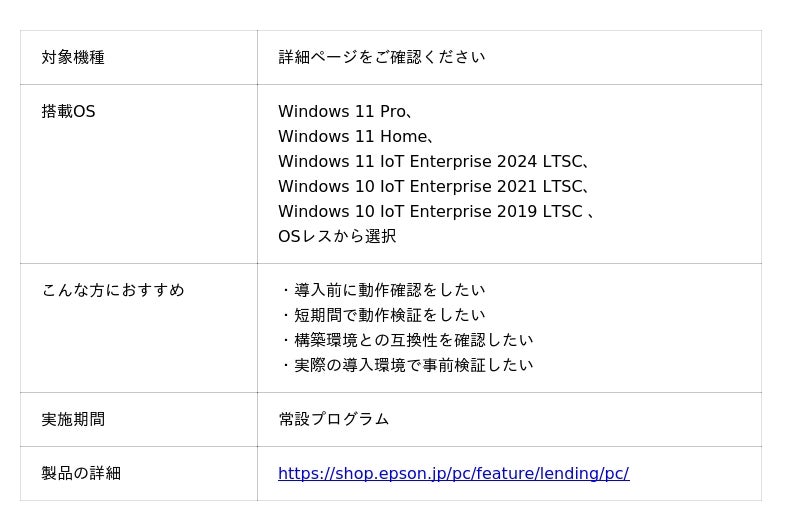
Task: Click the 製品の詳細 row label
Action: click(81, 474)
